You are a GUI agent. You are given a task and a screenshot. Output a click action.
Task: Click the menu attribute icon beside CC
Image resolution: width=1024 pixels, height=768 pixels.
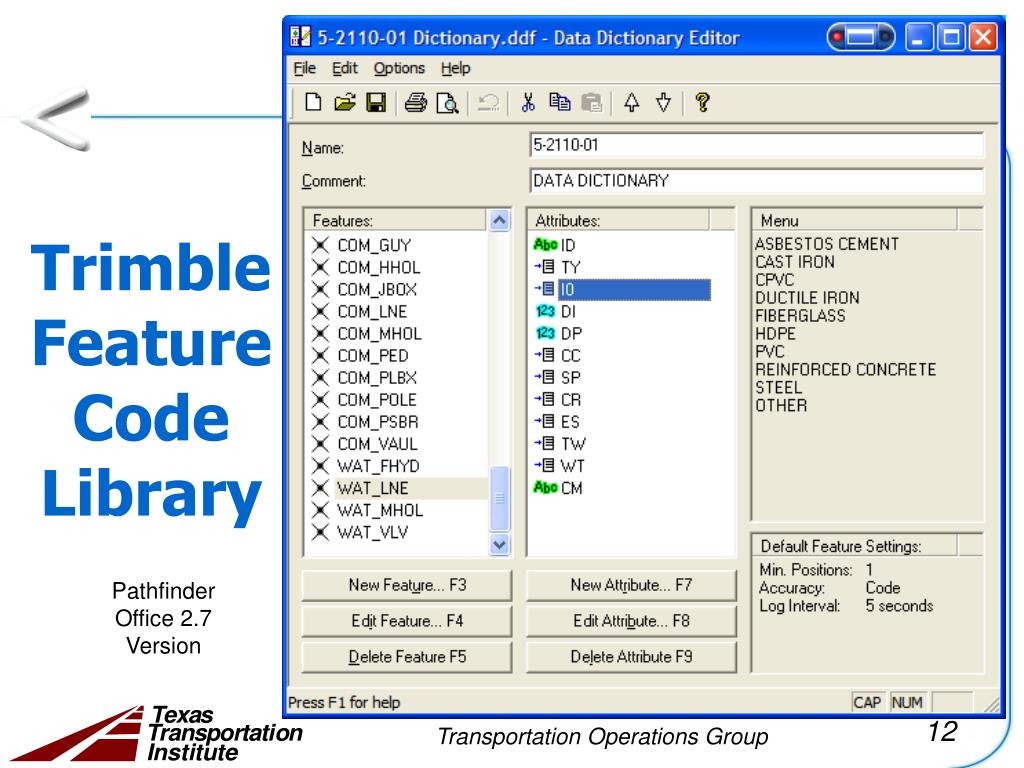(545, 355)
